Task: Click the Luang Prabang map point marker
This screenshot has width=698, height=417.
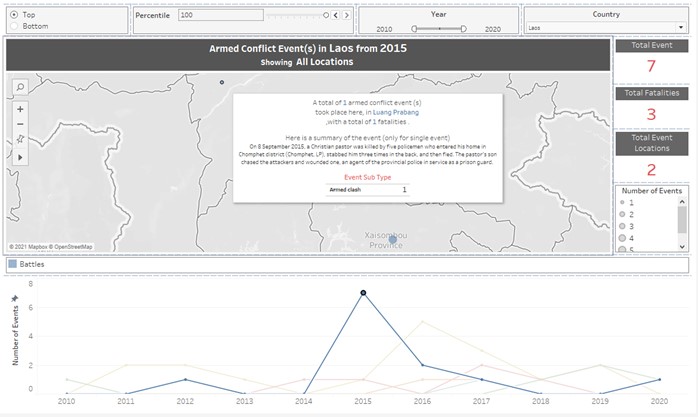Action: tap(222, 82)
